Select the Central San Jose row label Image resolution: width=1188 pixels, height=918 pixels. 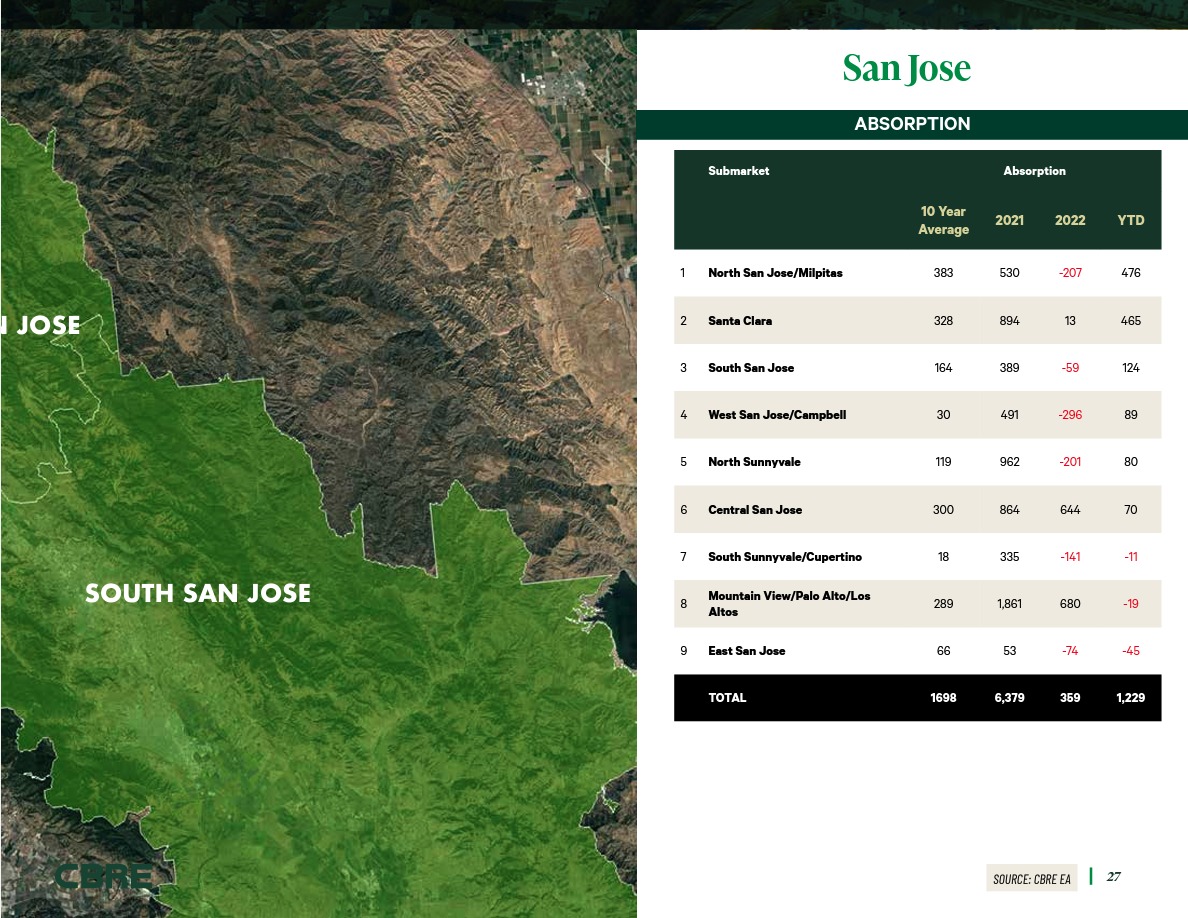click(755, 510)
